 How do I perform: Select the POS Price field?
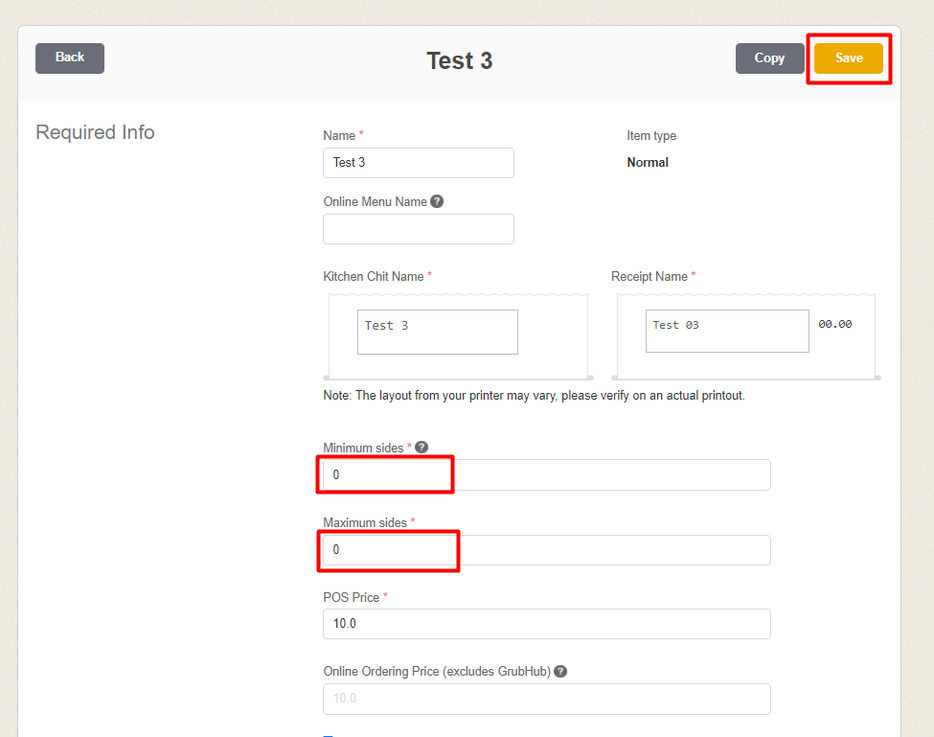(x=546, y=624)
